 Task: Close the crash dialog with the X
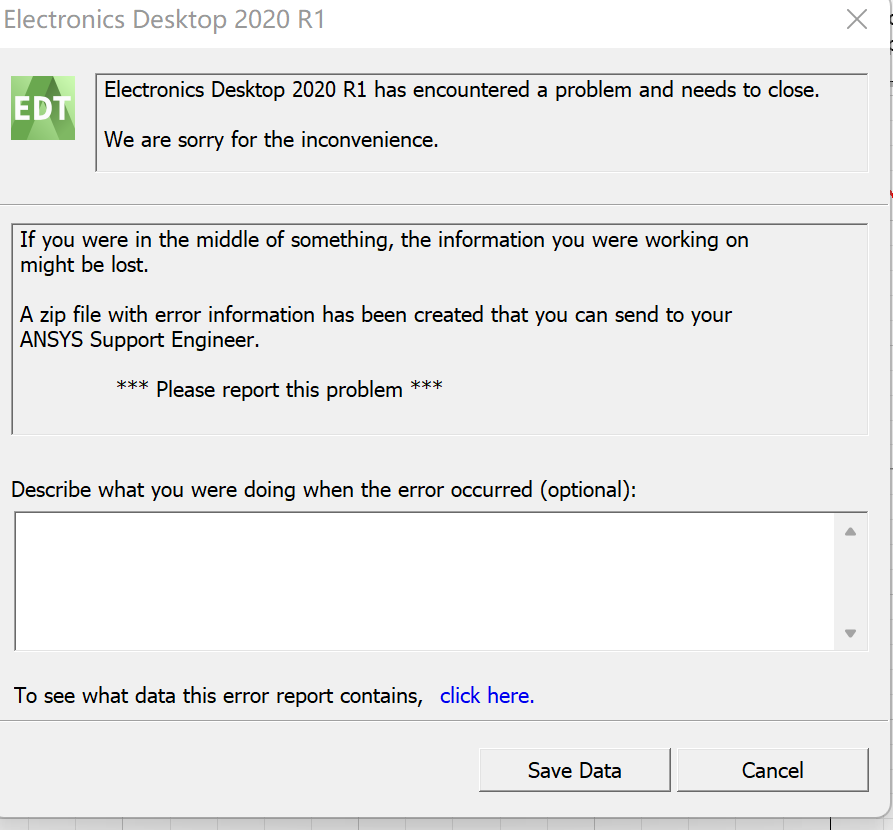[x=857, y=19]
